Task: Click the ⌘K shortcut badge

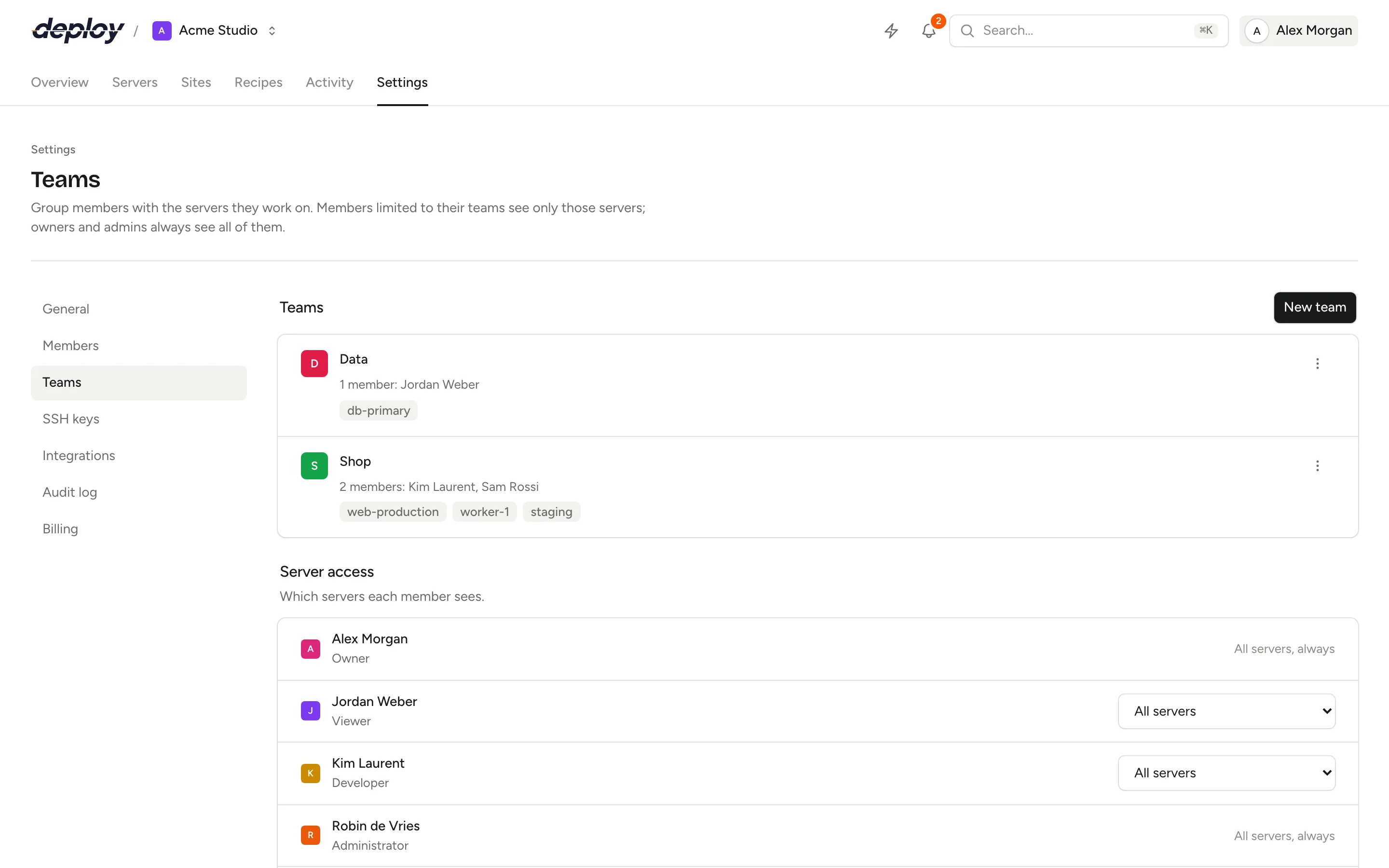Action: tap(1205, 30)
